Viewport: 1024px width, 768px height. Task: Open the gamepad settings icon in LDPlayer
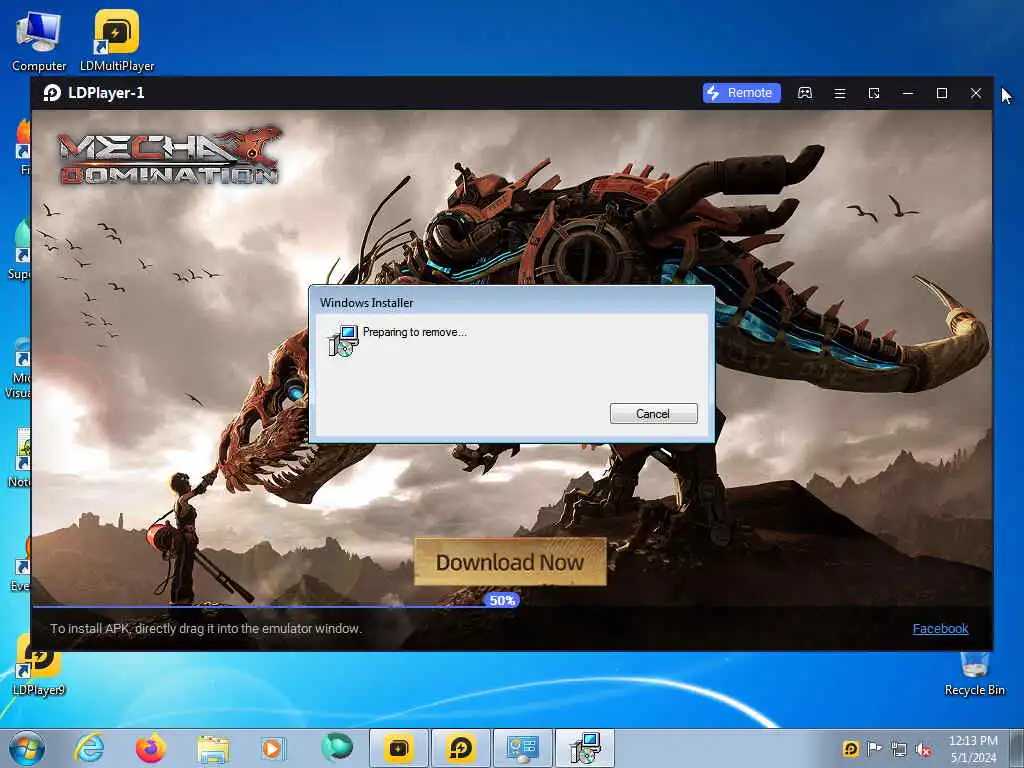tap(805, 93)
